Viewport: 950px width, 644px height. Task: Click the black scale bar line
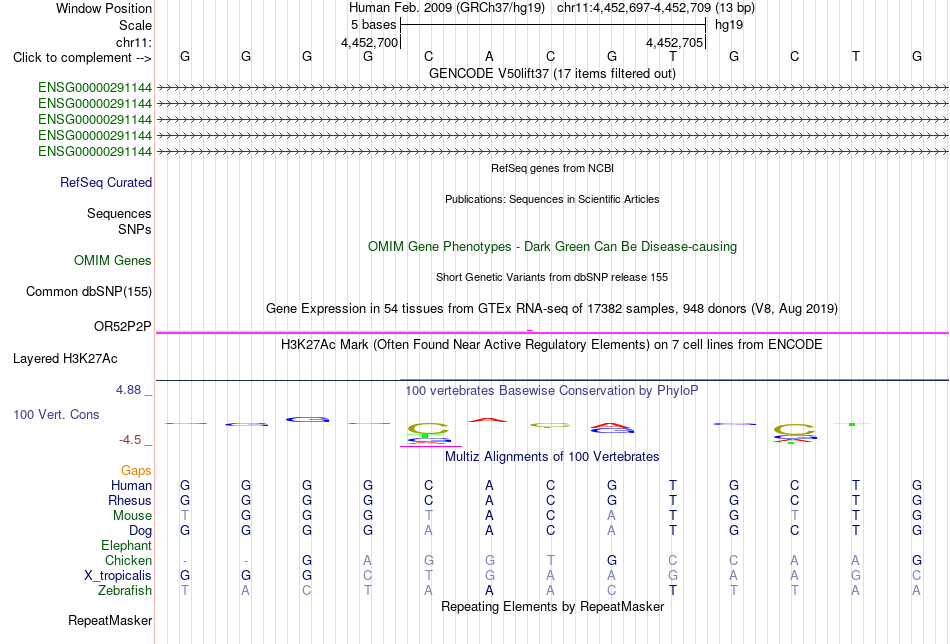tap(553, 25)
